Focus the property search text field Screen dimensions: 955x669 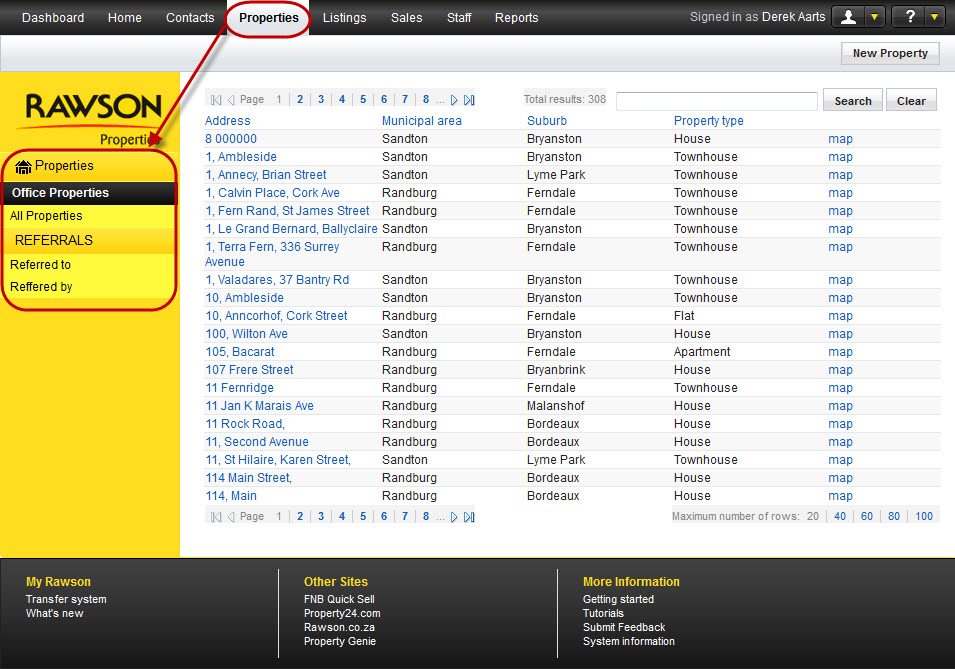pyautogui.click(x=716, y=101)
